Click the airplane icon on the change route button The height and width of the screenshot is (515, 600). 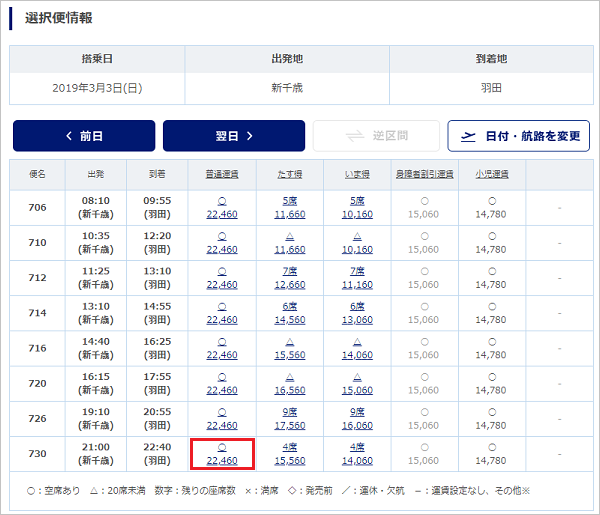(x=469, y=136)
